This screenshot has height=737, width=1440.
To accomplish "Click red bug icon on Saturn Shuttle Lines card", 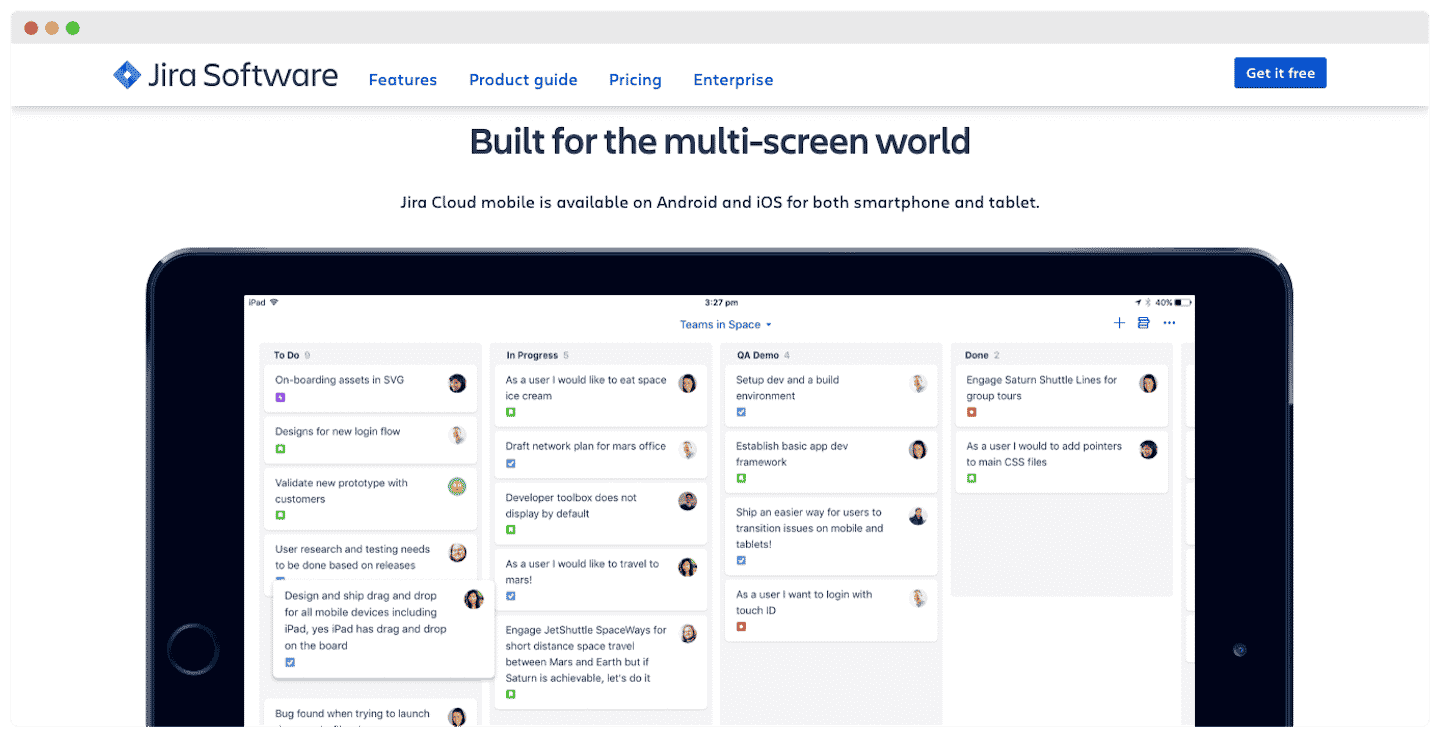I will [971, 412].
